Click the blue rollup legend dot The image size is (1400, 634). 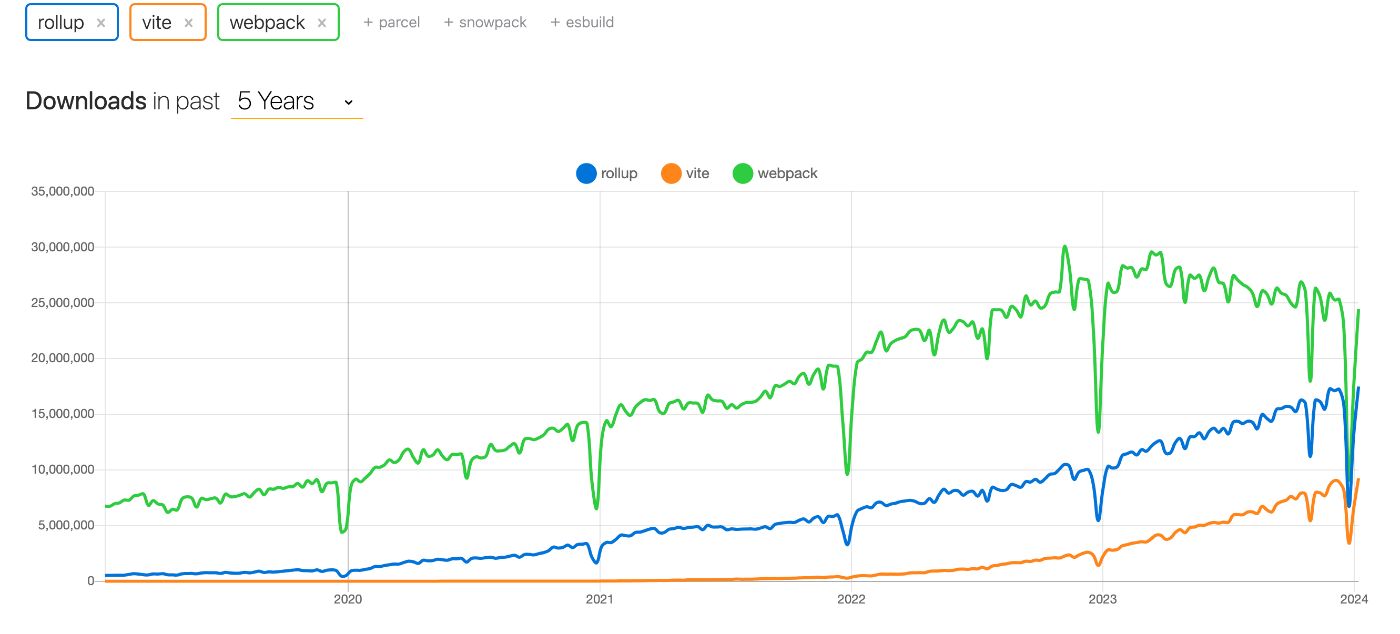tap(585, 172)
